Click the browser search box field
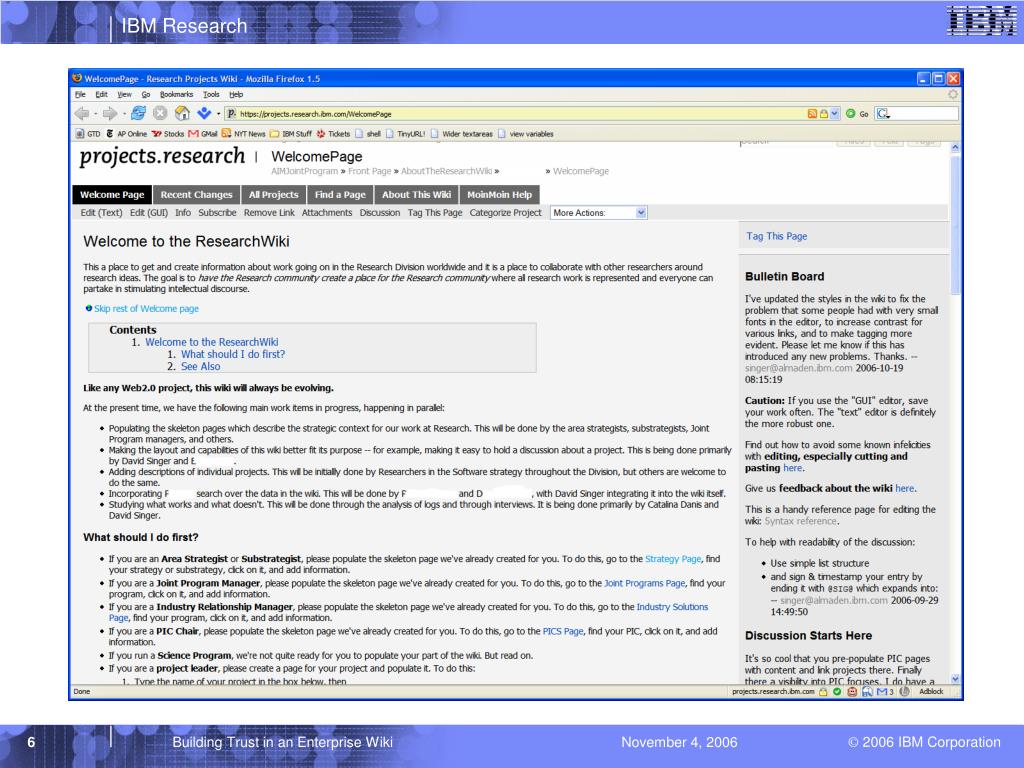Viewport: 1024px width, 768px height. 917,114
